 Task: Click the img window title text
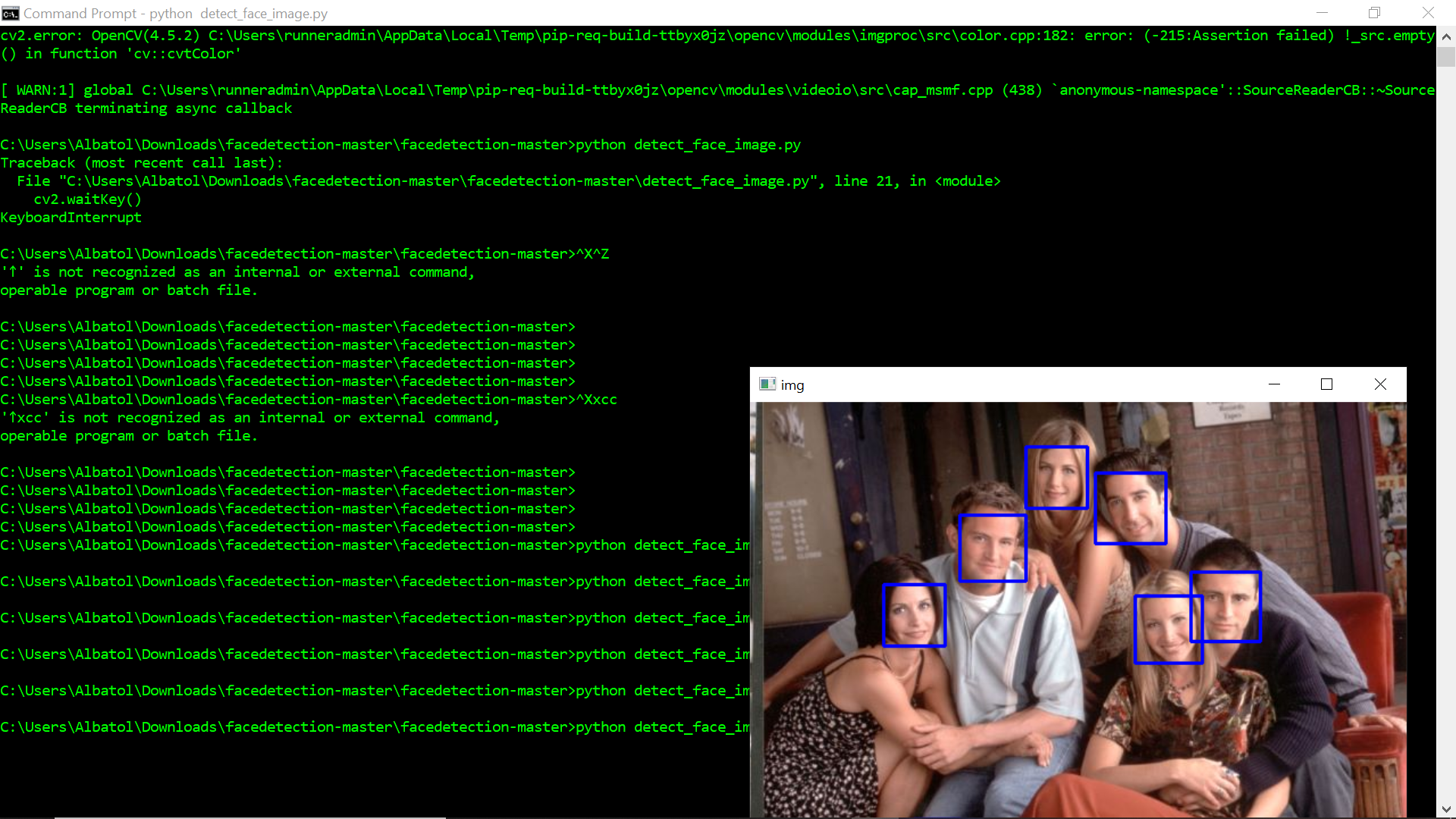793,385
